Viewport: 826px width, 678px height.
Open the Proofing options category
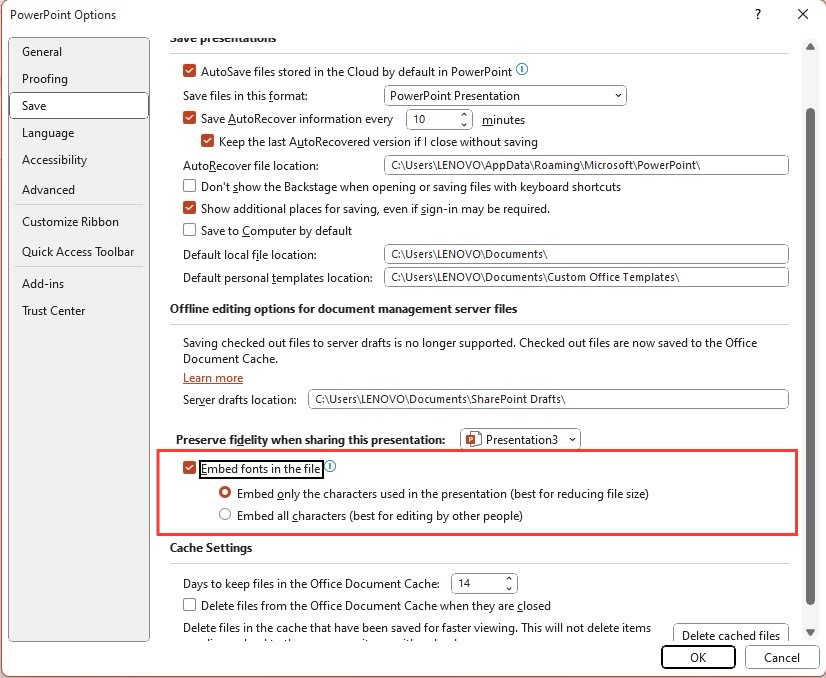point(79,78)
